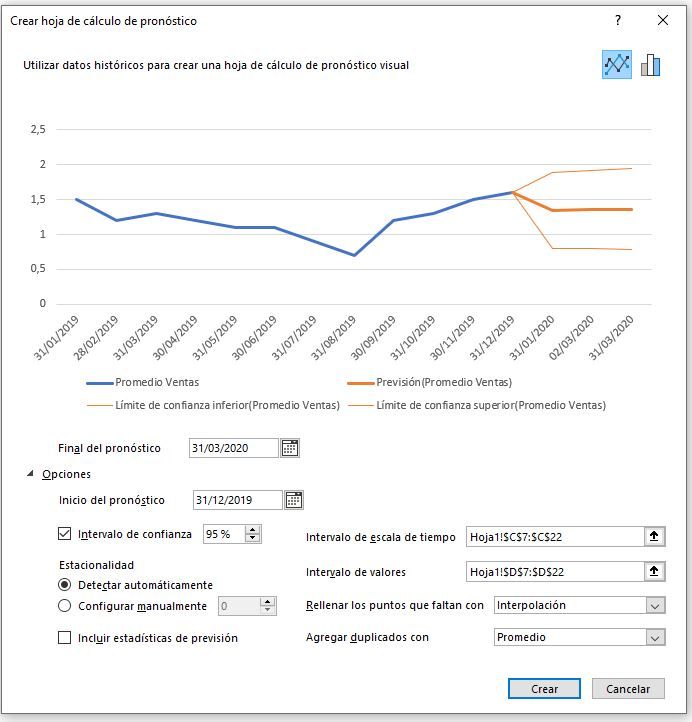This screenshot has height=722, width=692.
Task: Open the Agregar duplicados con dropdown
Action: click(655, 638)
